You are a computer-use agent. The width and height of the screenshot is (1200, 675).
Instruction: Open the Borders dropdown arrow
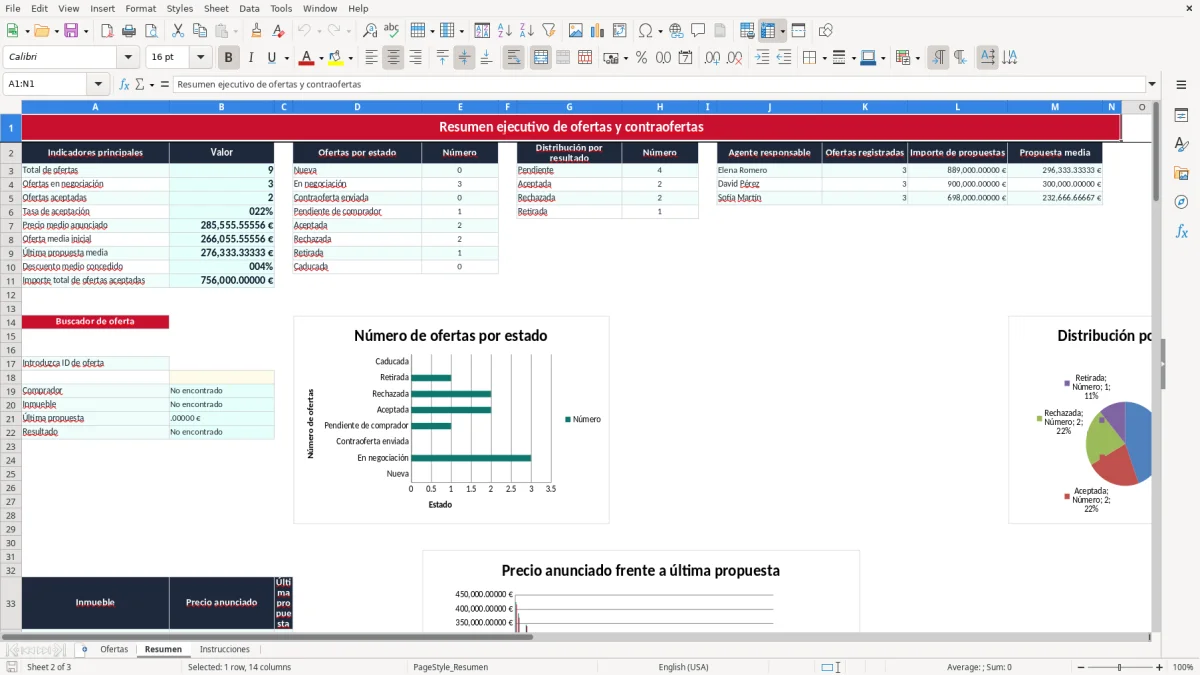click(x=823, y=58)
